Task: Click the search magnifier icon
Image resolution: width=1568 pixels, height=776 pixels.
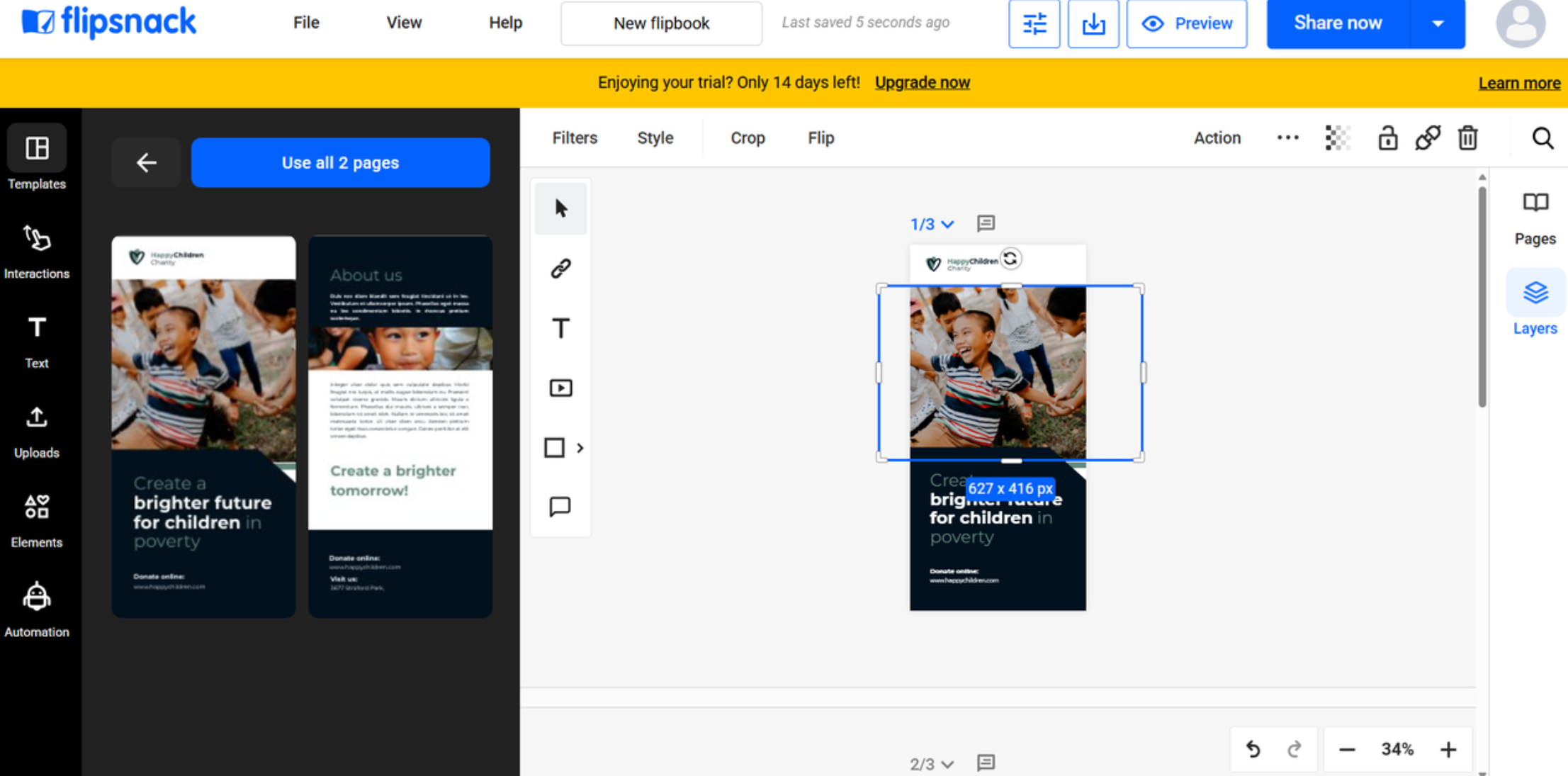Action: coord(1542,138)
